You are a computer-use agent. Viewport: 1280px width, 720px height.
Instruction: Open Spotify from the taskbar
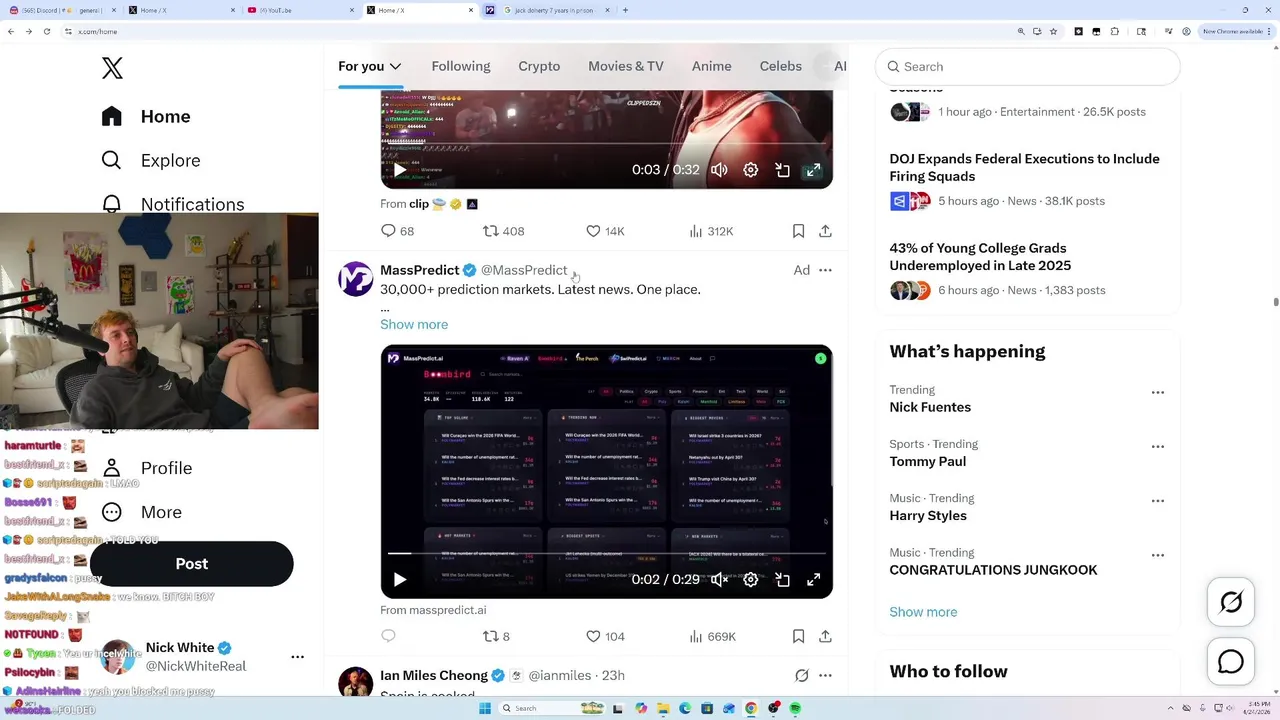click(796, 708)
